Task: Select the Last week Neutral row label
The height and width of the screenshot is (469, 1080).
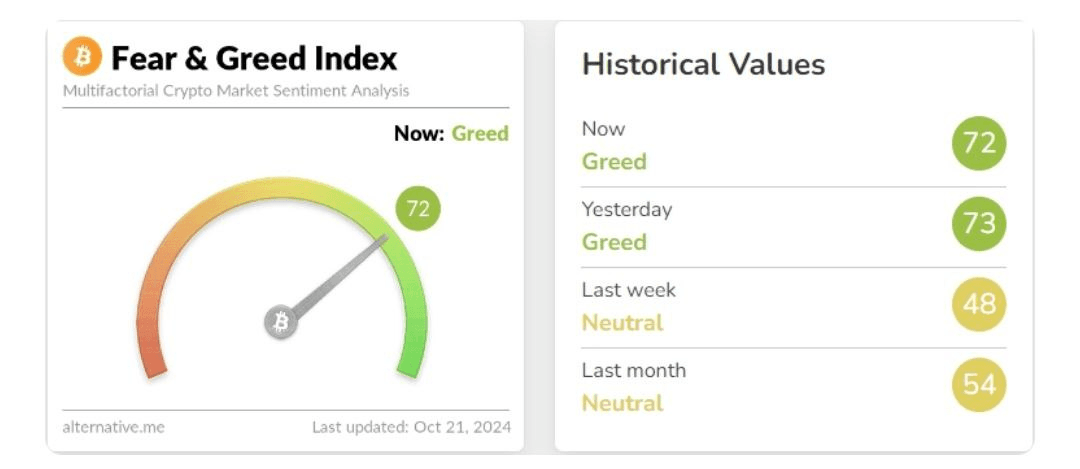Action: [629, 306]
